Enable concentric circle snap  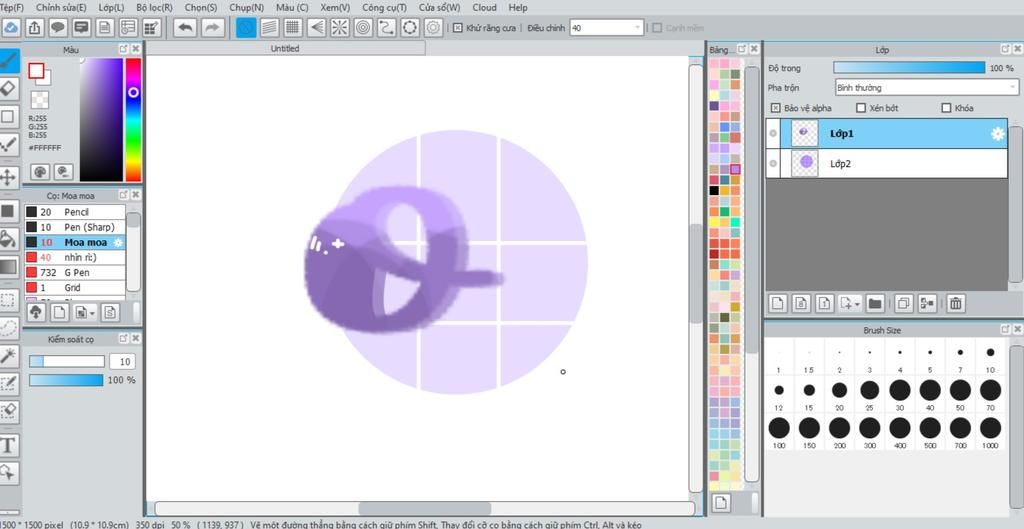tap(363, 27)
